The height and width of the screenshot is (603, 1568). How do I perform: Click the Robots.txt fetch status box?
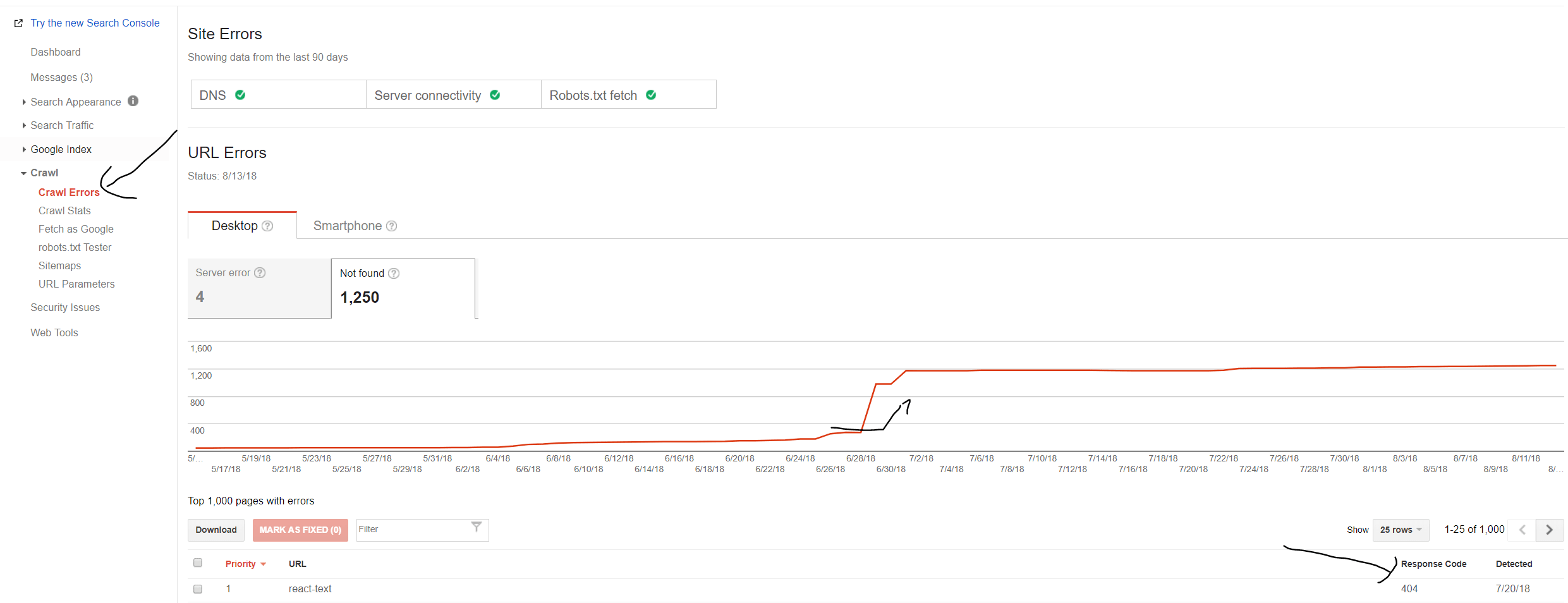(629, 94)
